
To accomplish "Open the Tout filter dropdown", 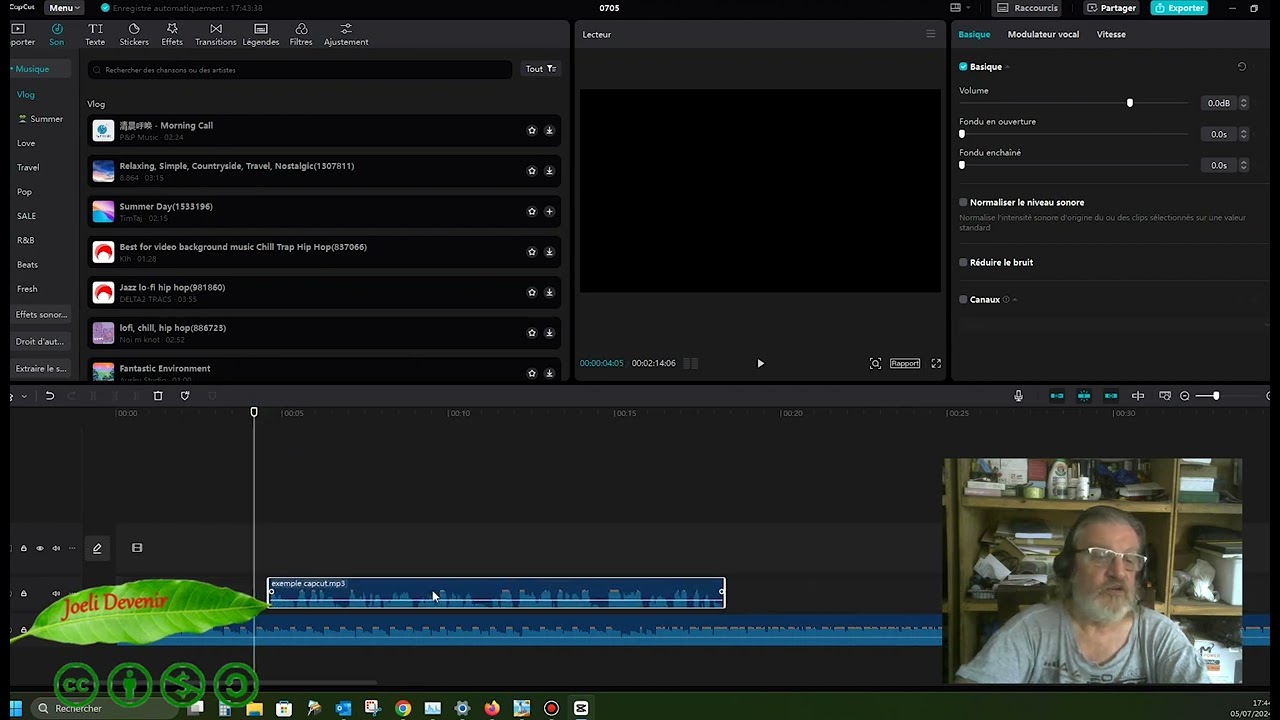I will (541, 69).
